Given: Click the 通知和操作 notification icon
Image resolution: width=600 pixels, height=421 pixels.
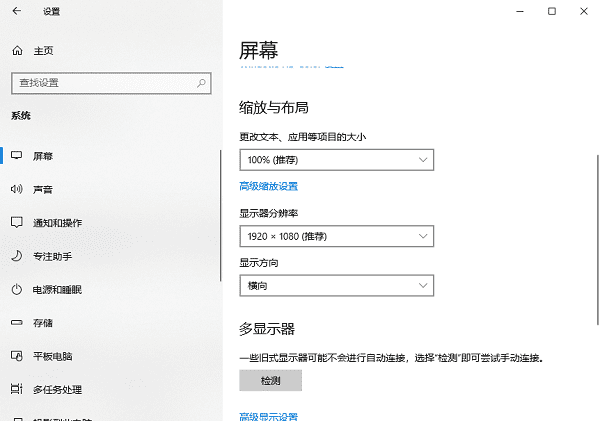Looking at the screenshot, I should coord(16,222).
